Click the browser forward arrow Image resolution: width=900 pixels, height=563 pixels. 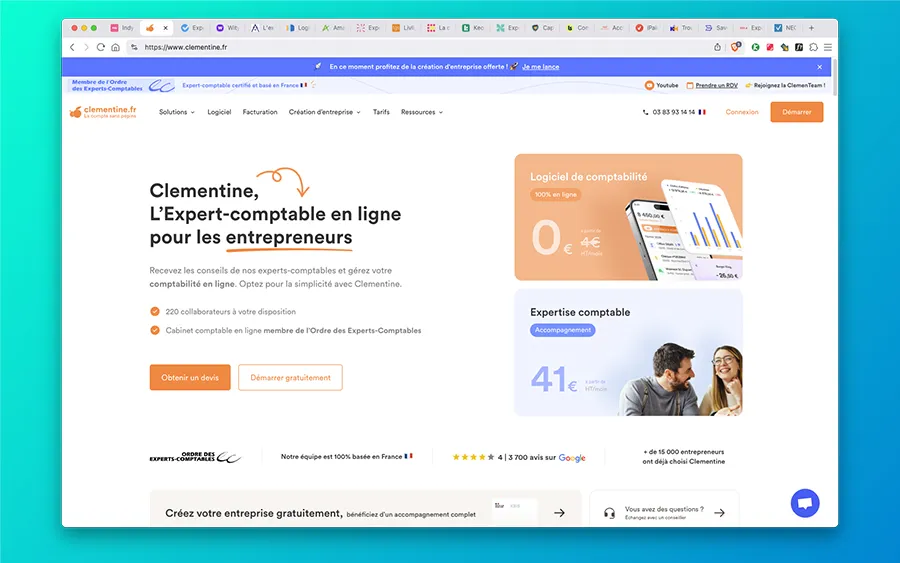click(x=86, y=47)
